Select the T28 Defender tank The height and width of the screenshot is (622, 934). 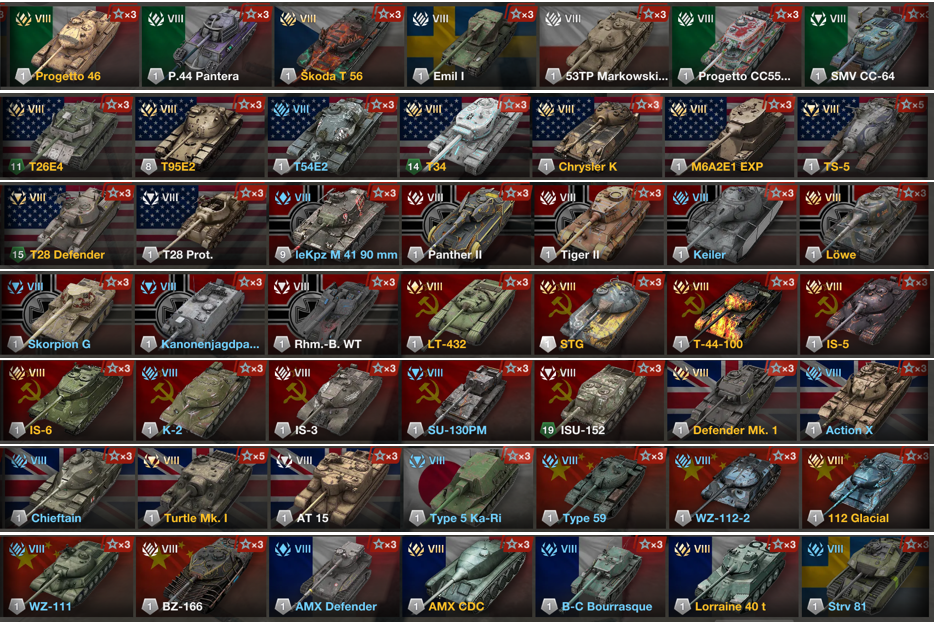coord(69,225)
